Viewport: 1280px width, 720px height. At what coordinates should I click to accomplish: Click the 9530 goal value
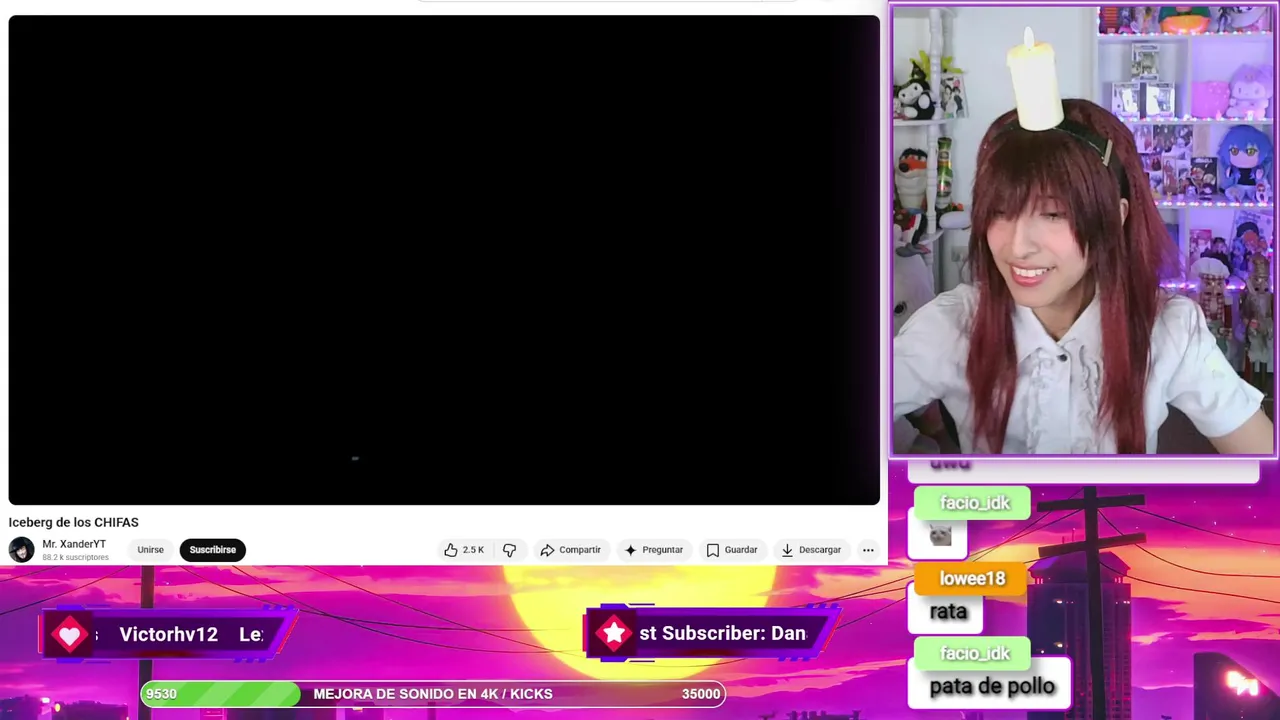[x=161, y=694]
